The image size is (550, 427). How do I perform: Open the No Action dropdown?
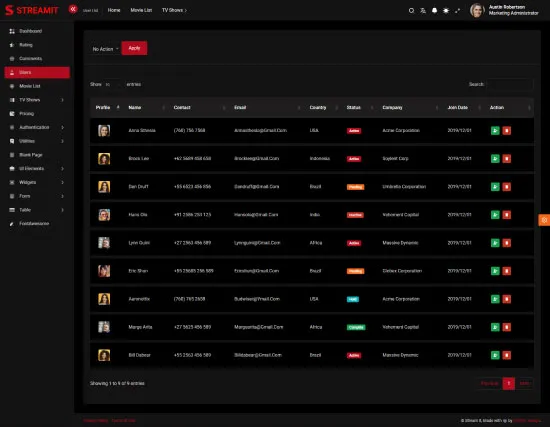pyautogui.click(x=105, y=49)
